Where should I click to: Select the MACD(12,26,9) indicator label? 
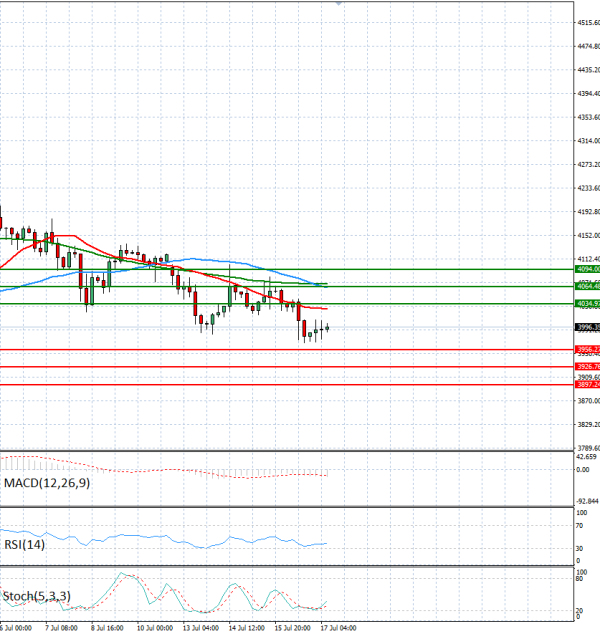(47, 483)
